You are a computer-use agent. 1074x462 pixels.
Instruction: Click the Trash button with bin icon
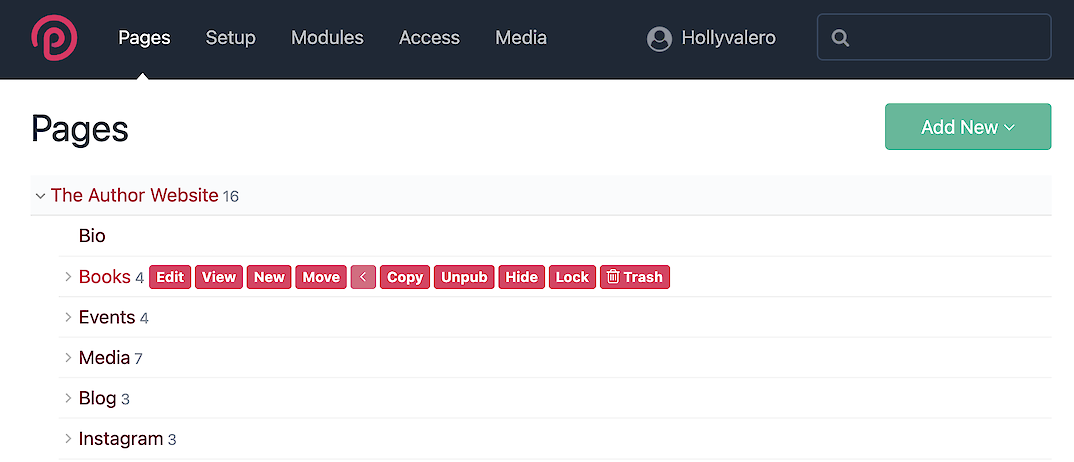tap(635, 277)
